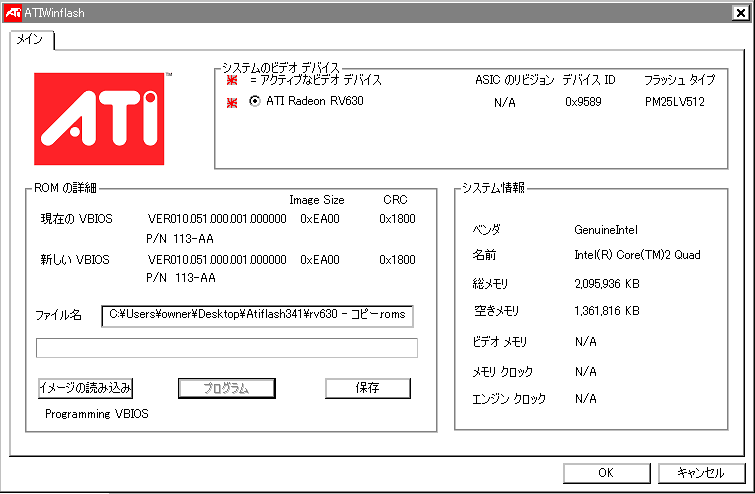The width and height of the screenshot is (755, 494).
Task: Click the ASIC のリビジョン column header
Action: click(515, 80)
